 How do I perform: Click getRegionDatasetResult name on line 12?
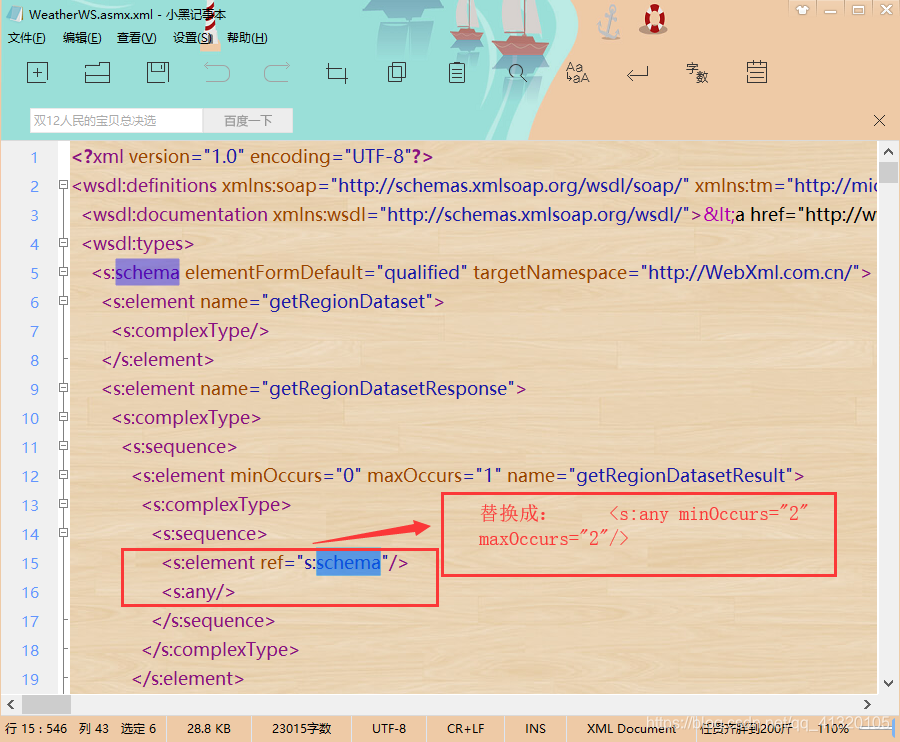click(681, 476)
